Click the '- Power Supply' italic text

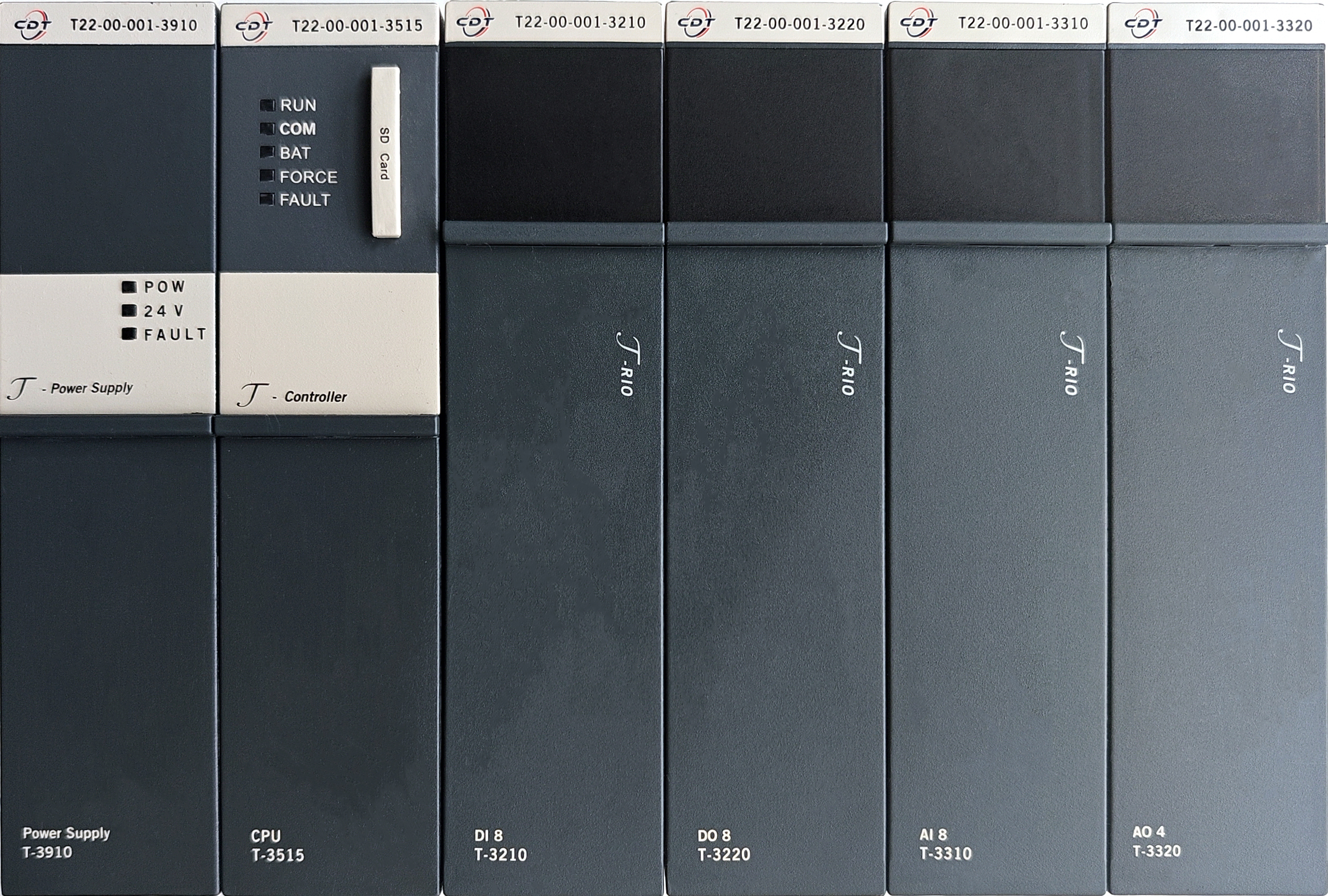[87, 389]
